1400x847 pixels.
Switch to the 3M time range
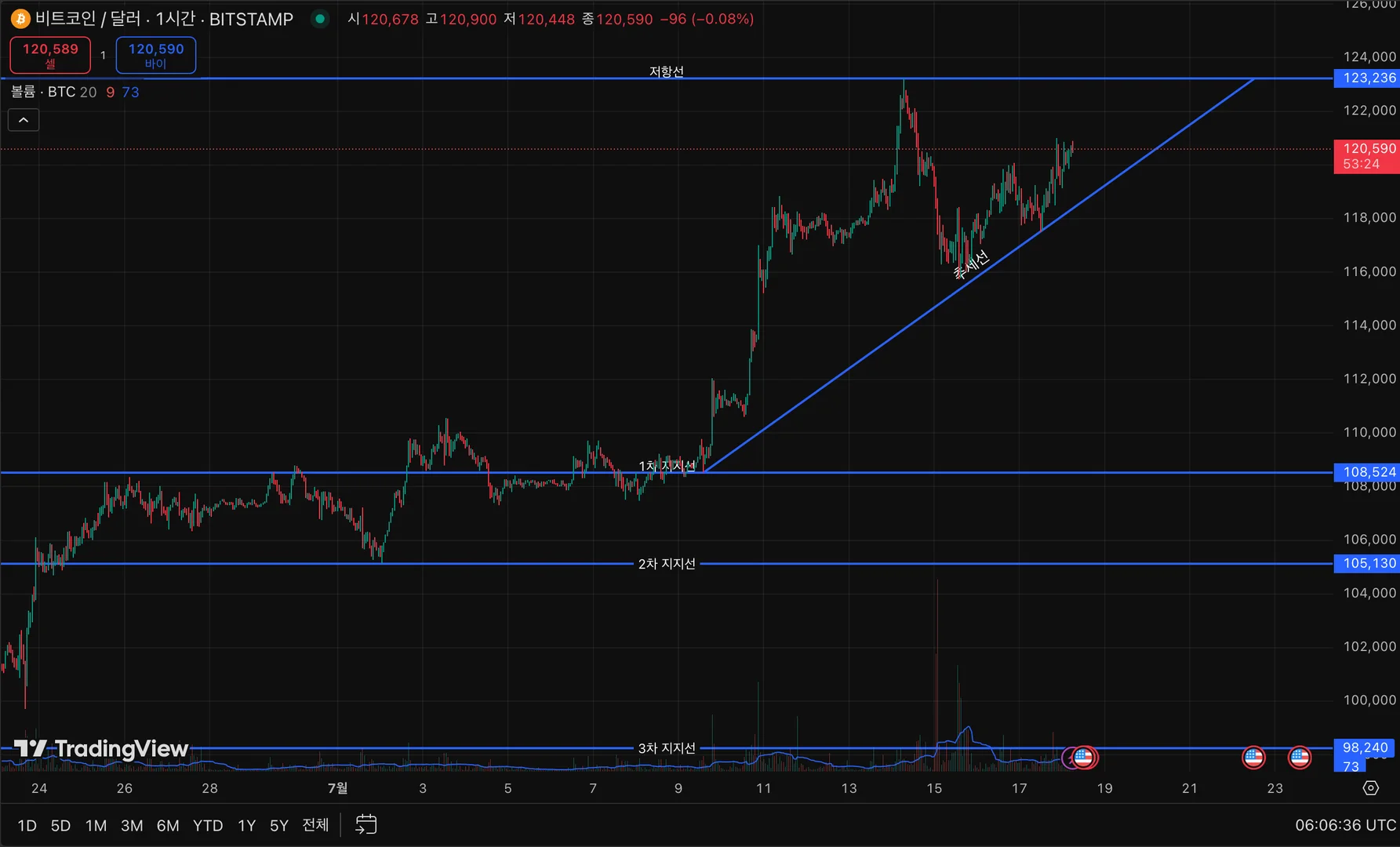point(132,825)
